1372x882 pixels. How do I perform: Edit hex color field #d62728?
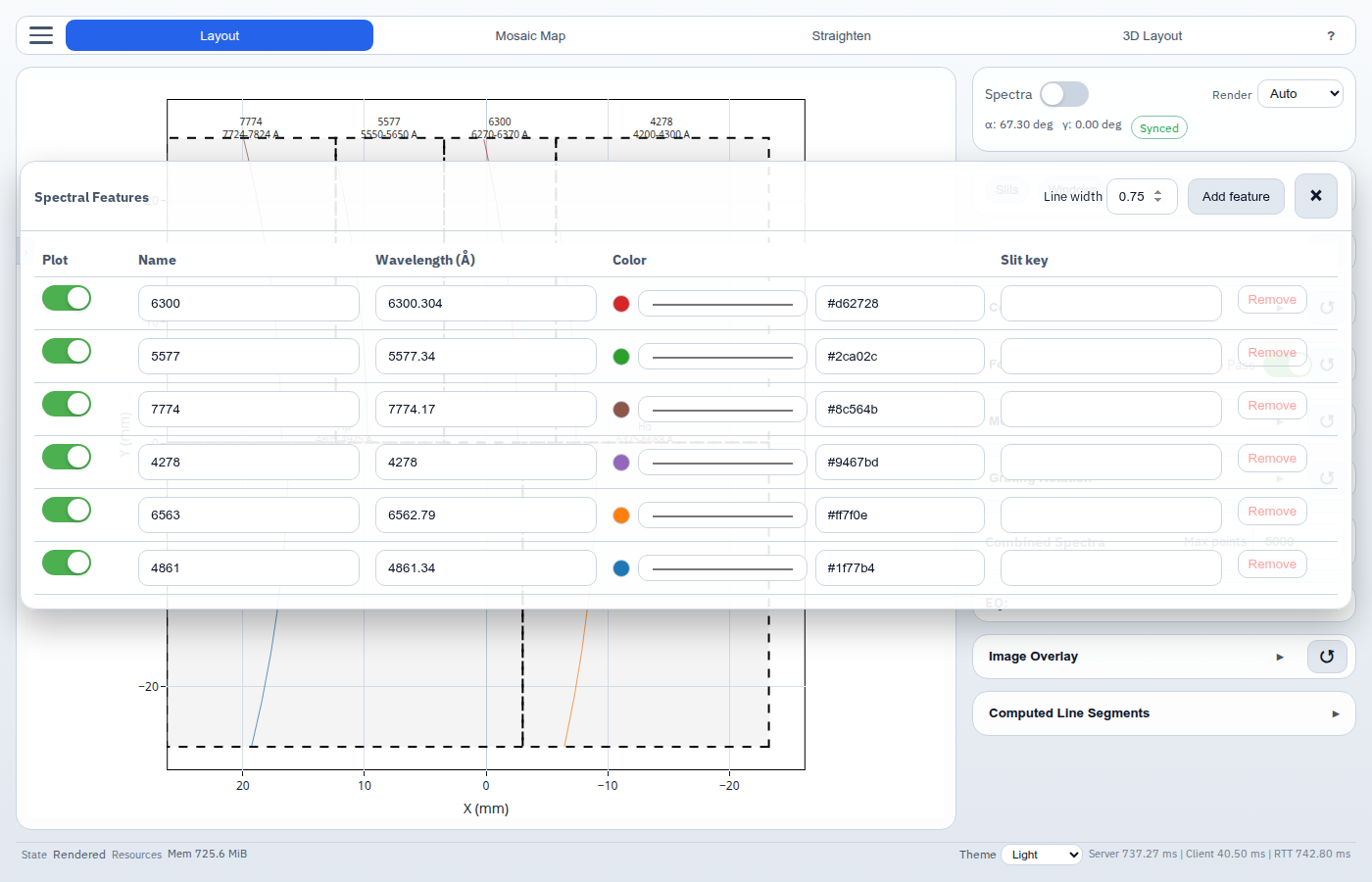[x=900, y=304]
